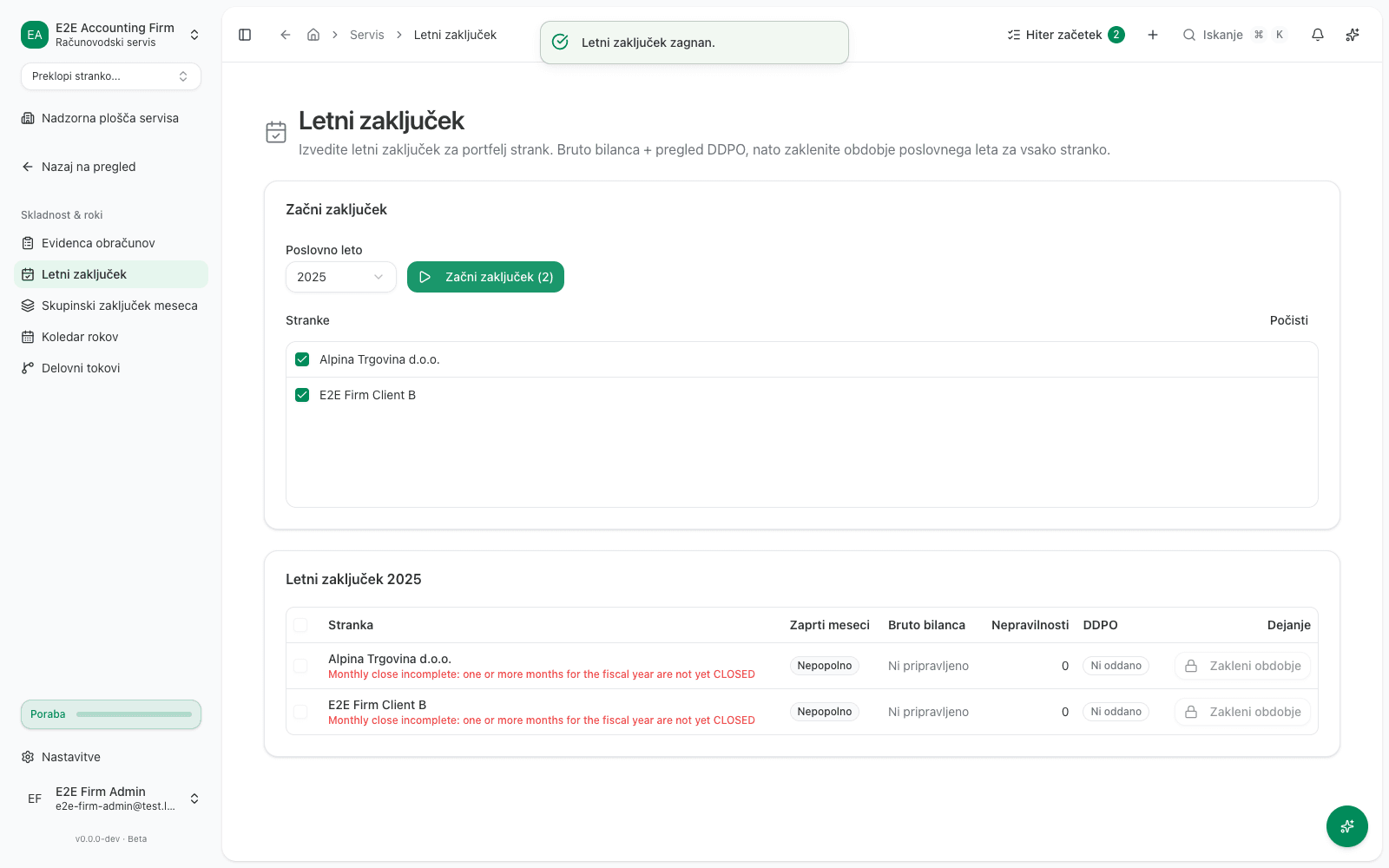
Task: Click the search magnifier icon
Action: [x=1189, y=35]
